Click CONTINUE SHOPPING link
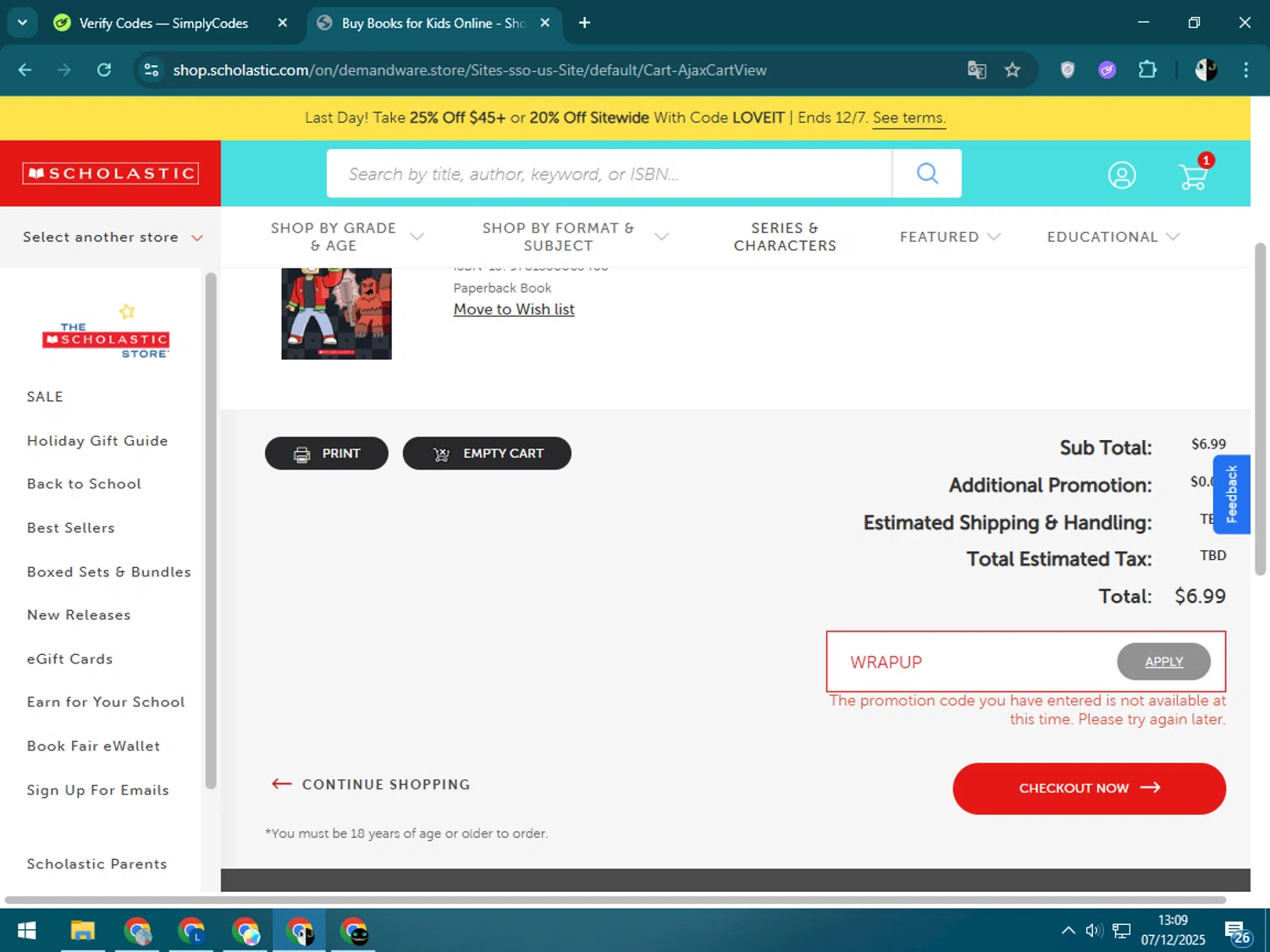 (x=371, y=784)
